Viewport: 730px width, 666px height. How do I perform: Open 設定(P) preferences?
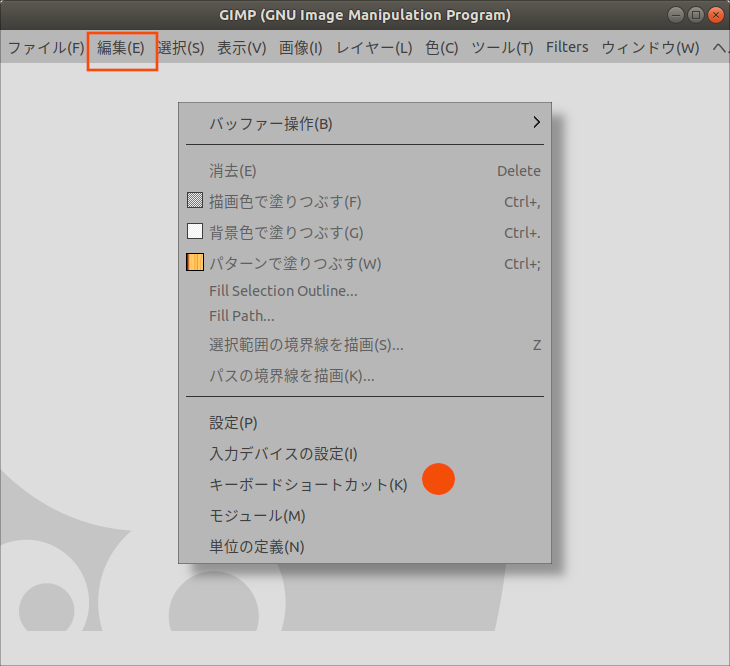(x=365, y=423)
